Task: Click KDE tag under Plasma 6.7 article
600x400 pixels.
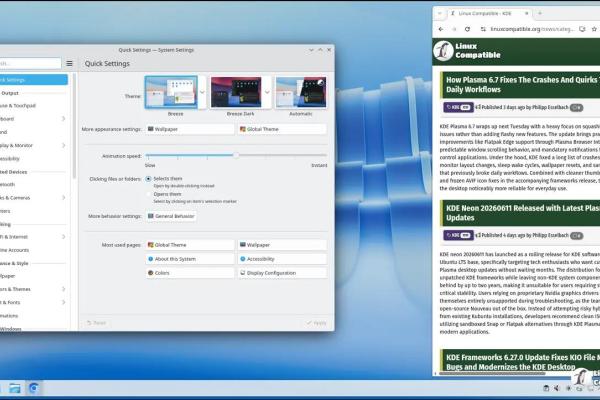Action: (x=458, y=108)
